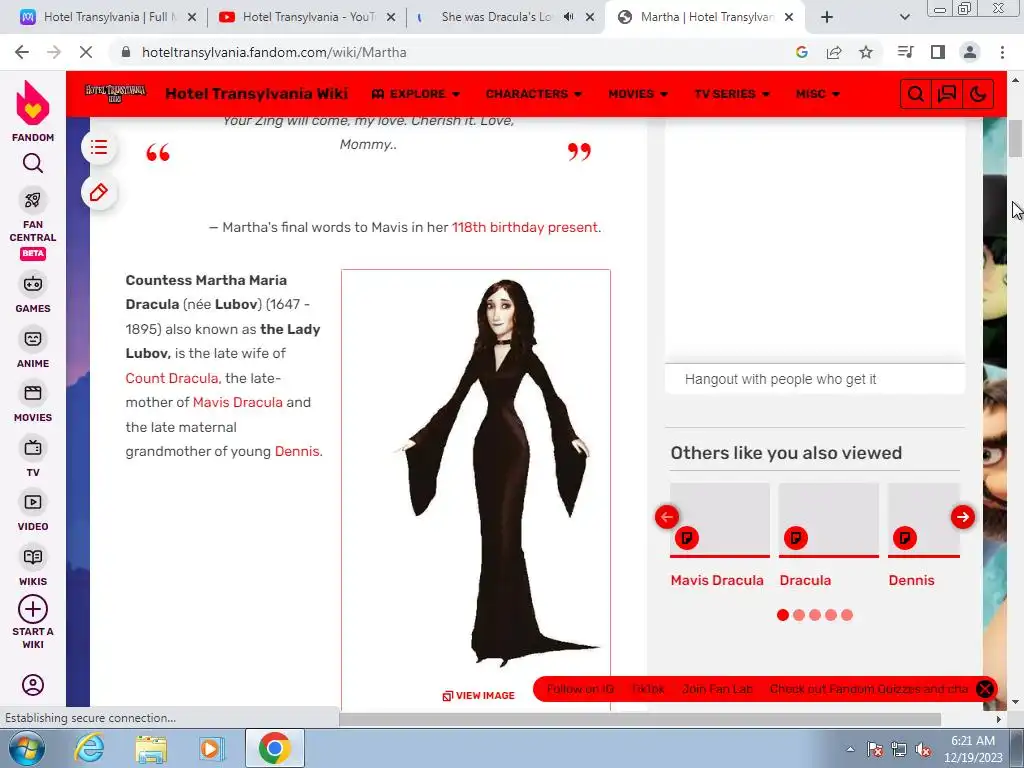The width and height of the screenshot is (1024, 768).
Task: Open Mavis Dracula recommended card
Action: [720, 536]
